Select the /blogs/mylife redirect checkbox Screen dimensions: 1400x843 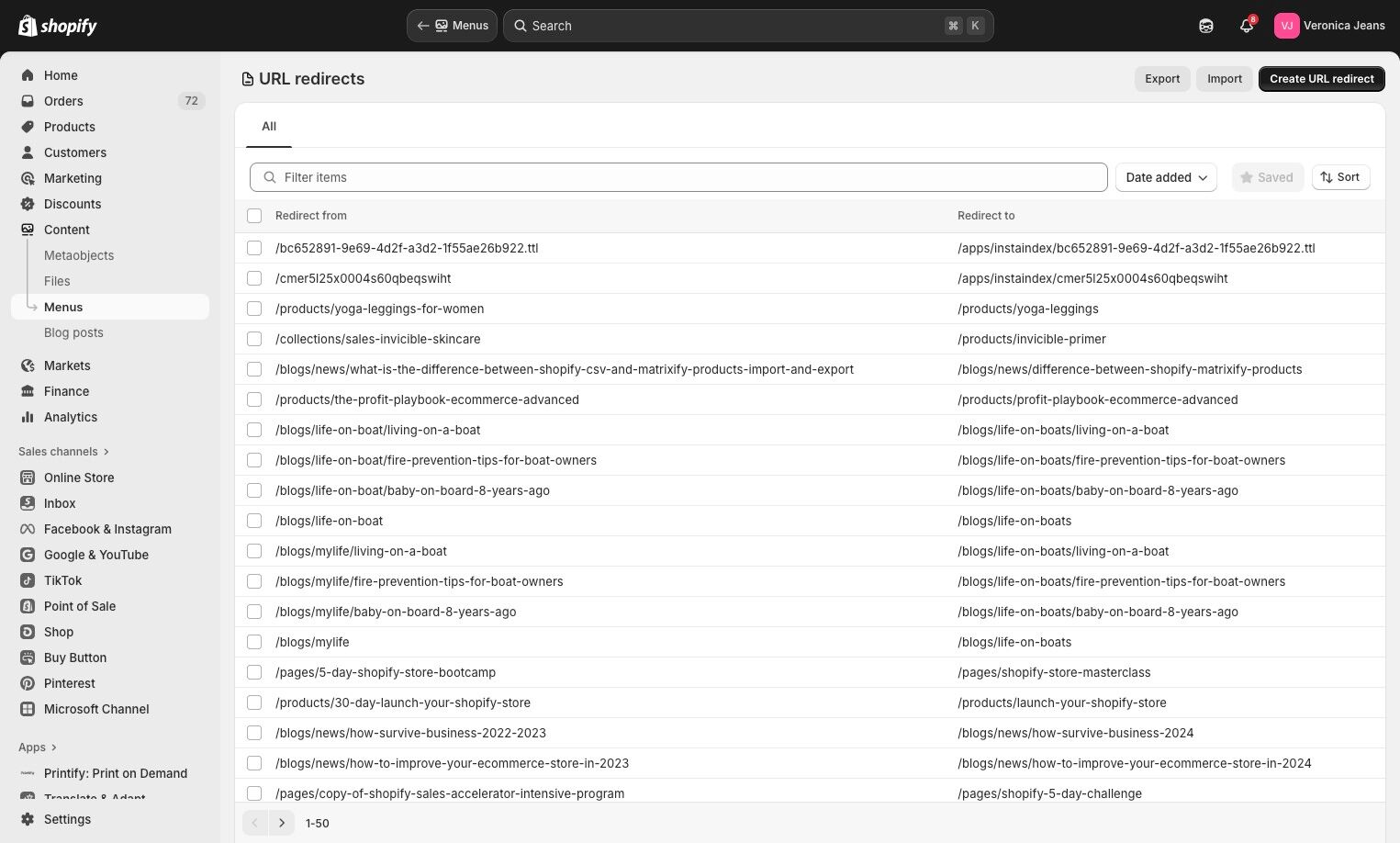[254, 642]
